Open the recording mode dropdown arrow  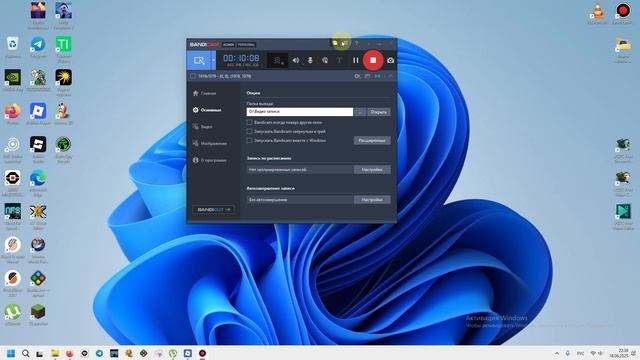[213, 60]
